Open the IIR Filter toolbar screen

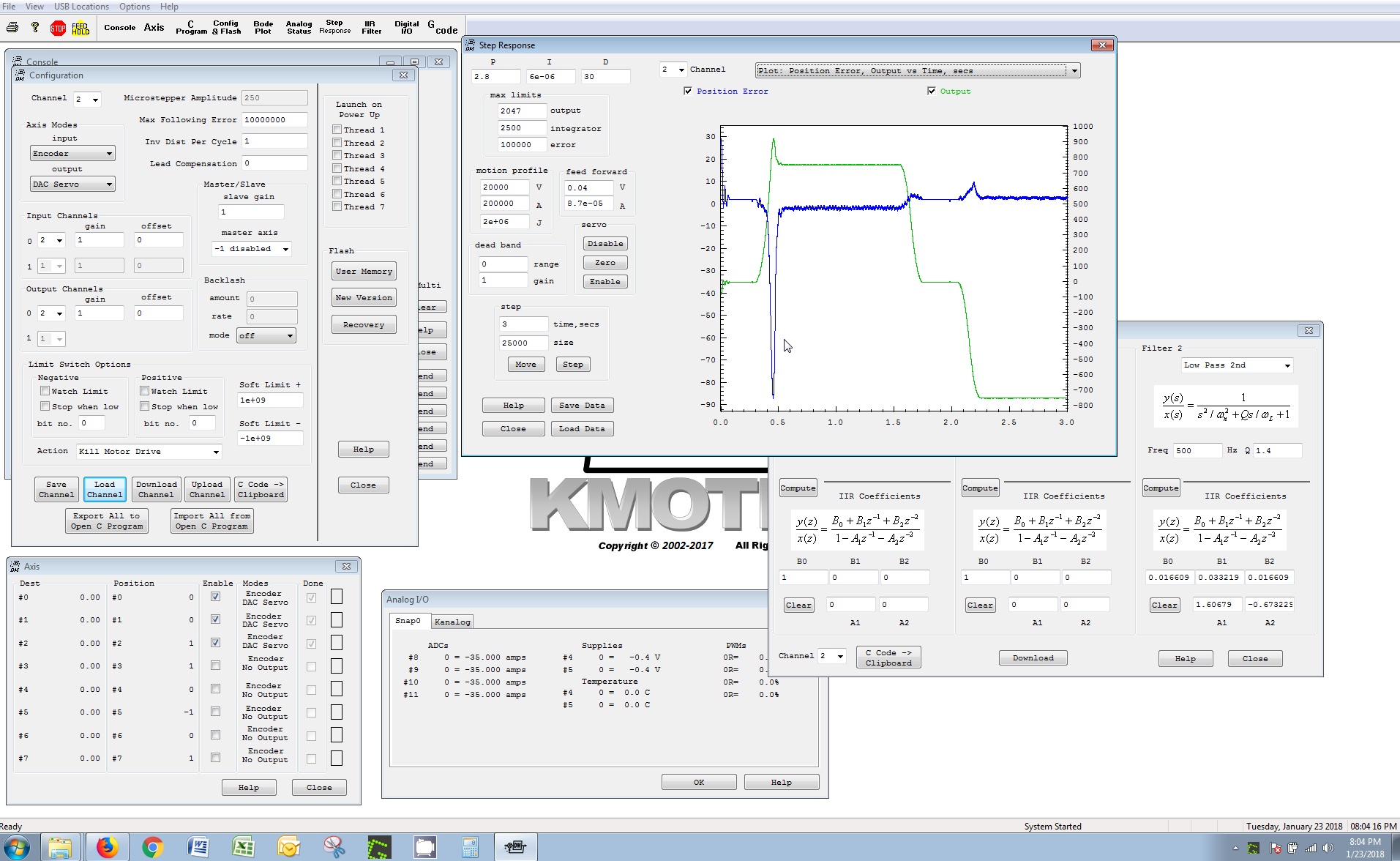[x=371, y=28]
